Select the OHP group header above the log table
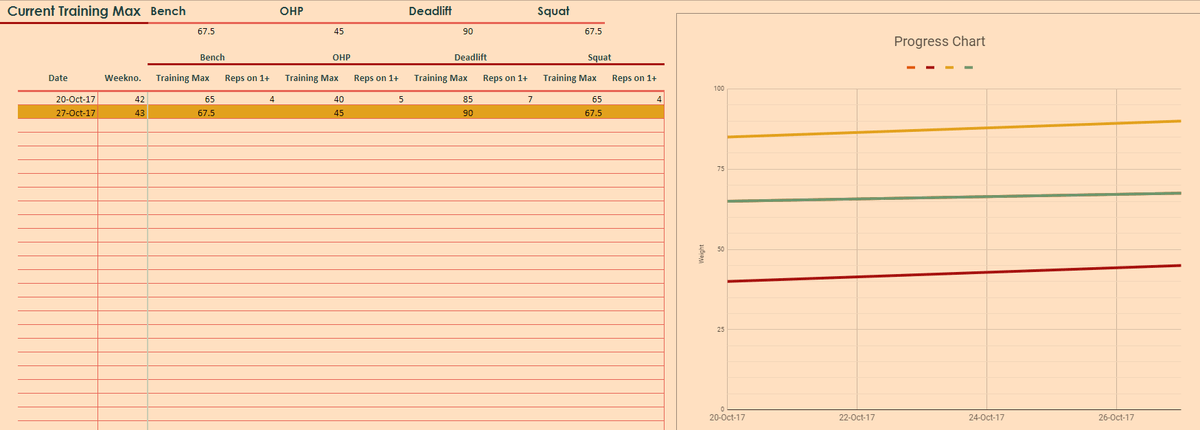The image size is (1200, 430). [340, 57]
